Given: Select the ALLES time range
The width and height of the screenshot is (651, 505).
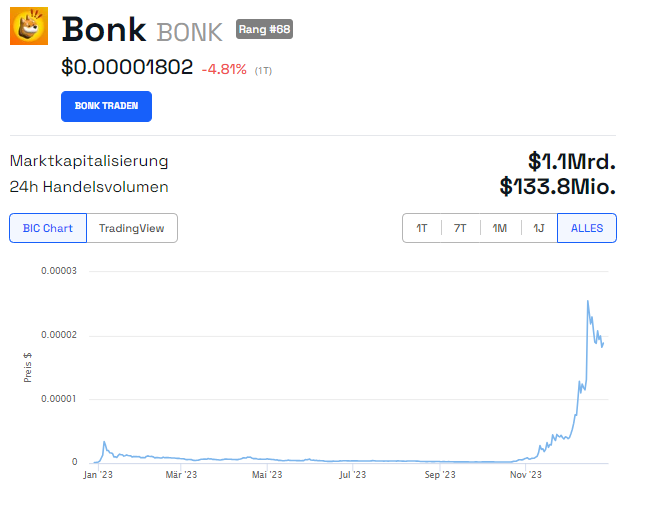Looking at the screenshot, I should [x=587, y=228].
